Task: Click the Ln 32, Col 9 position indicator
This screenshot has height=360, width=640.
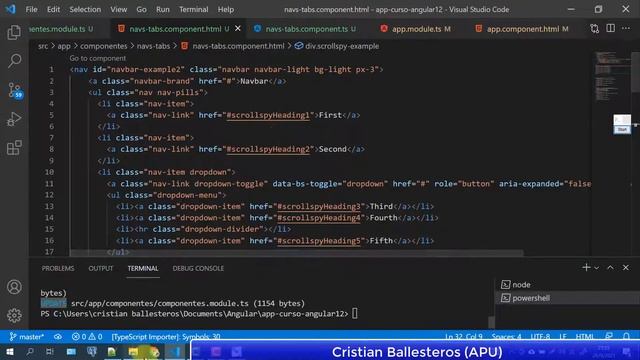Action: pyautogui.click(x=464, y=337)
